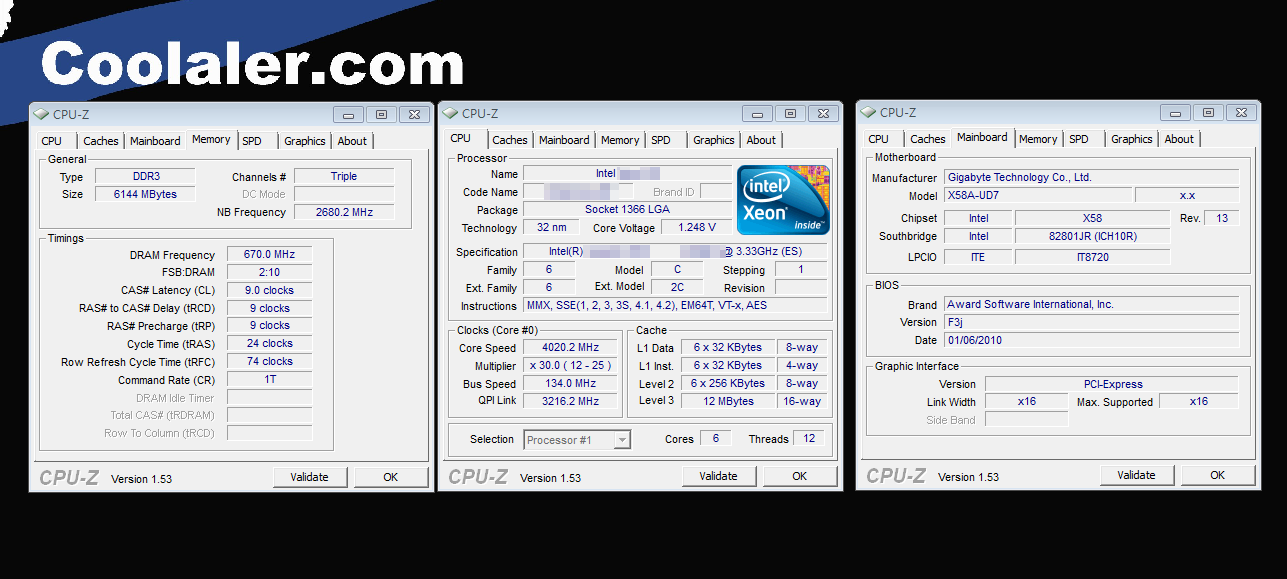Click the CPU-Z title icon in Mainboard window
The image size is (1287, 579).
tap(868, 112)
